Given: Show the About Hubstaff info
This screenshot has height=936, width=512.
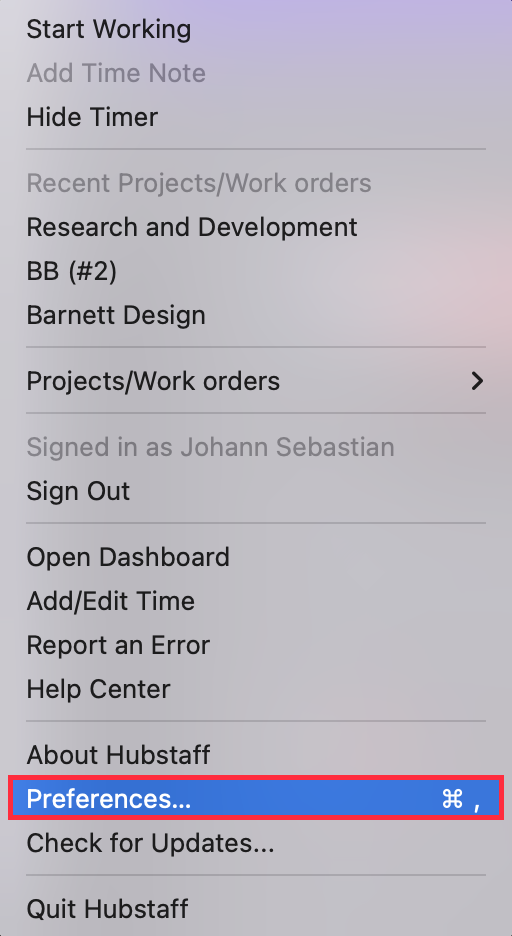Looking at the screenshot, I should (x=256, y=755).
